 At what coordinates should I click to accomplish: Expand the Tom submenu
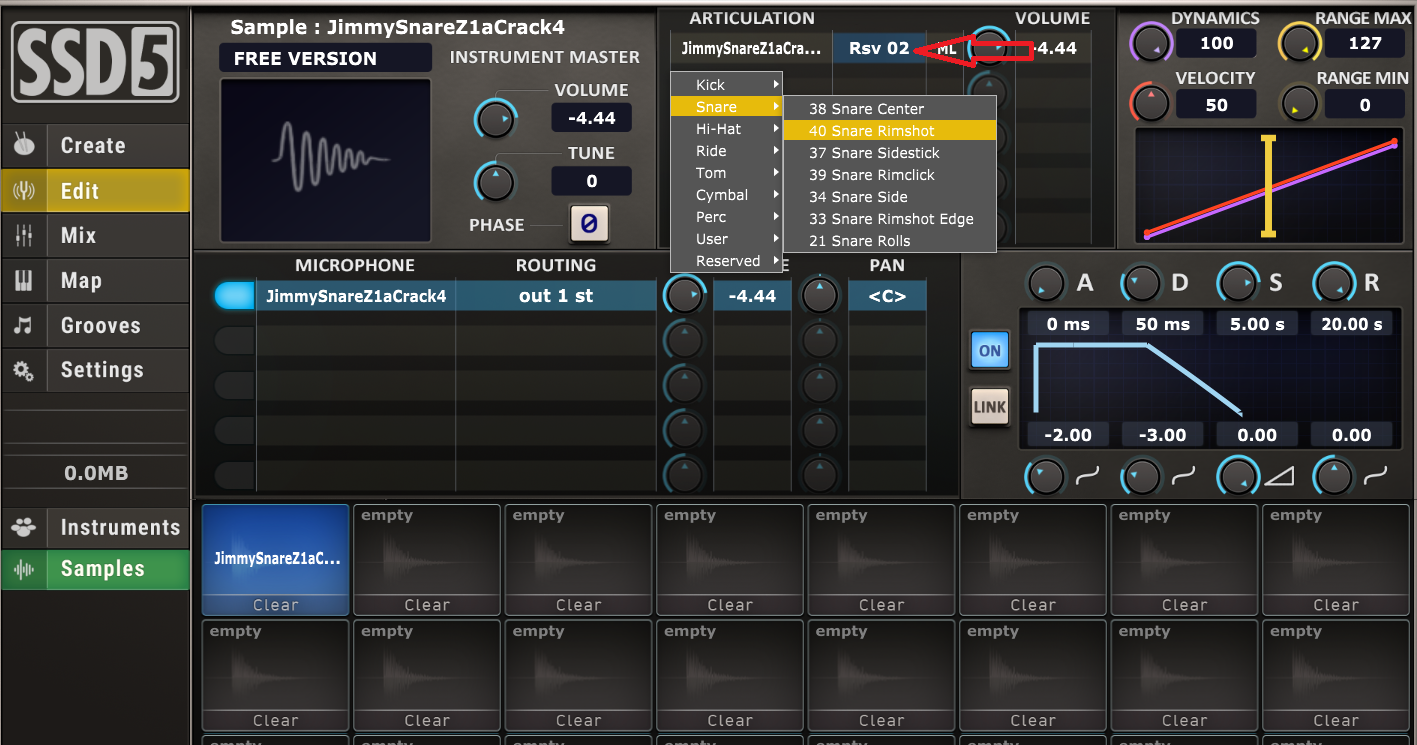click(x=726, y=173)
